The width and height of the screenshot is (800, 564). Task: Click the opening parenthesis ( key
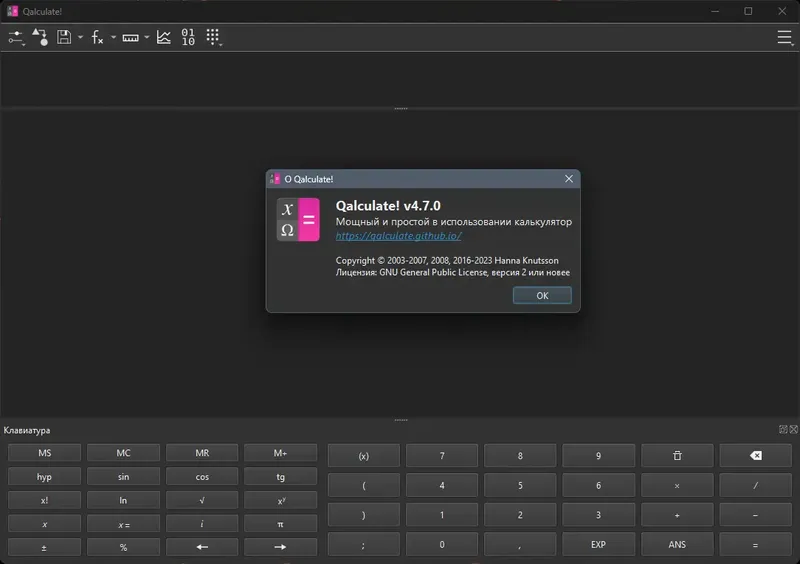364,485
